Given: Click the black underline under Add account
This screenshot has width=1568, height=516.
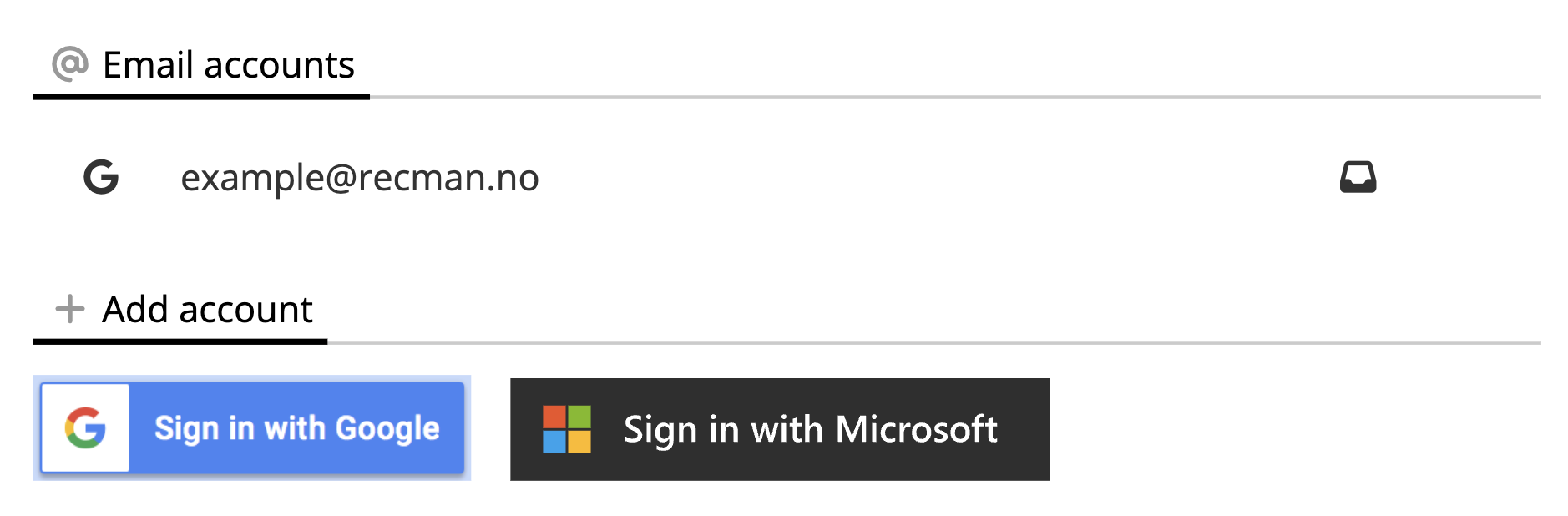Looking at the screenshot, I should pyautogui.click(x=180, y=341).
